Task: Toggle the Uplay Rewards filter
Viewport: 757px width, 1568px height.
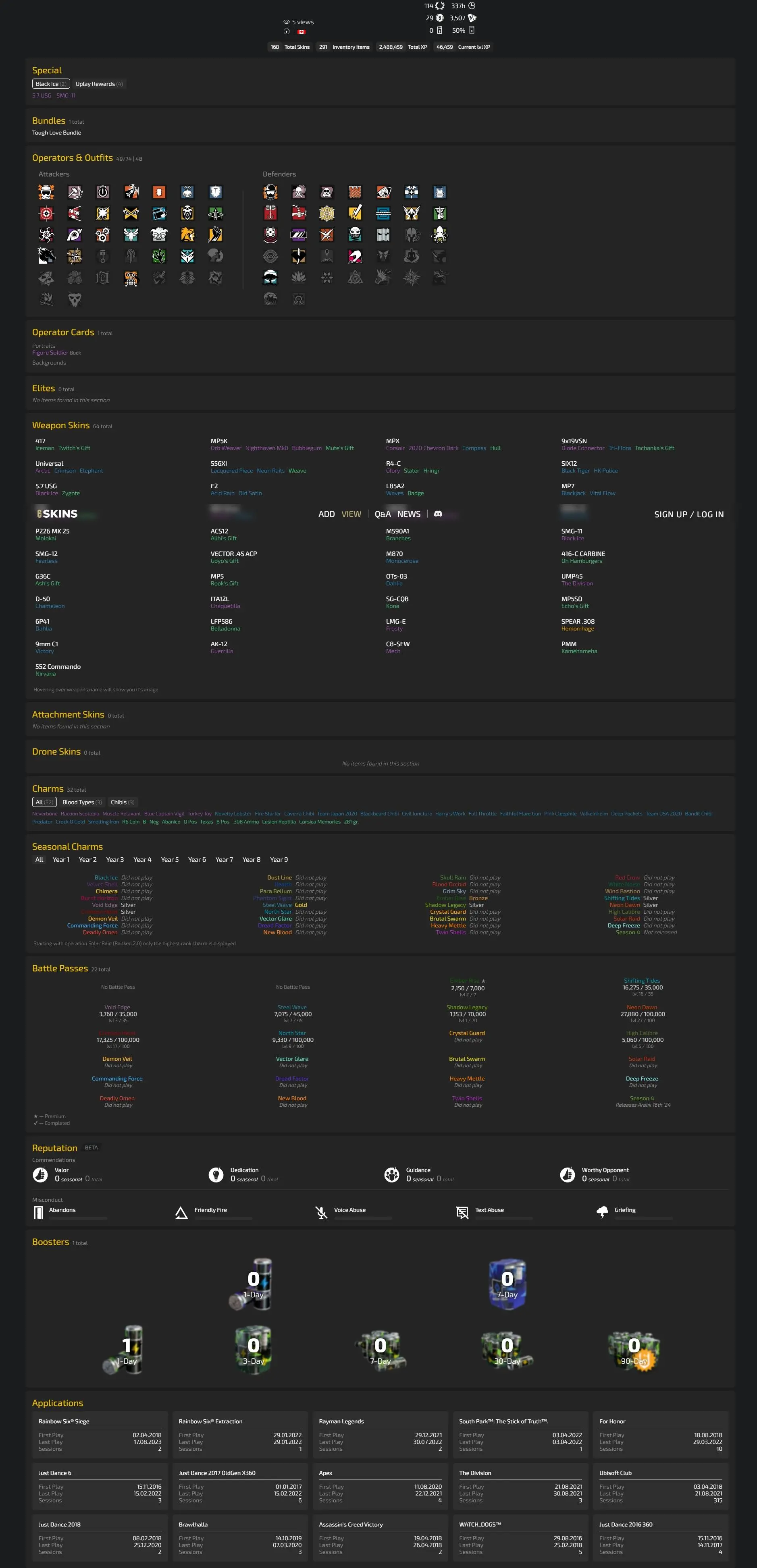Action: tap(99, 84)
